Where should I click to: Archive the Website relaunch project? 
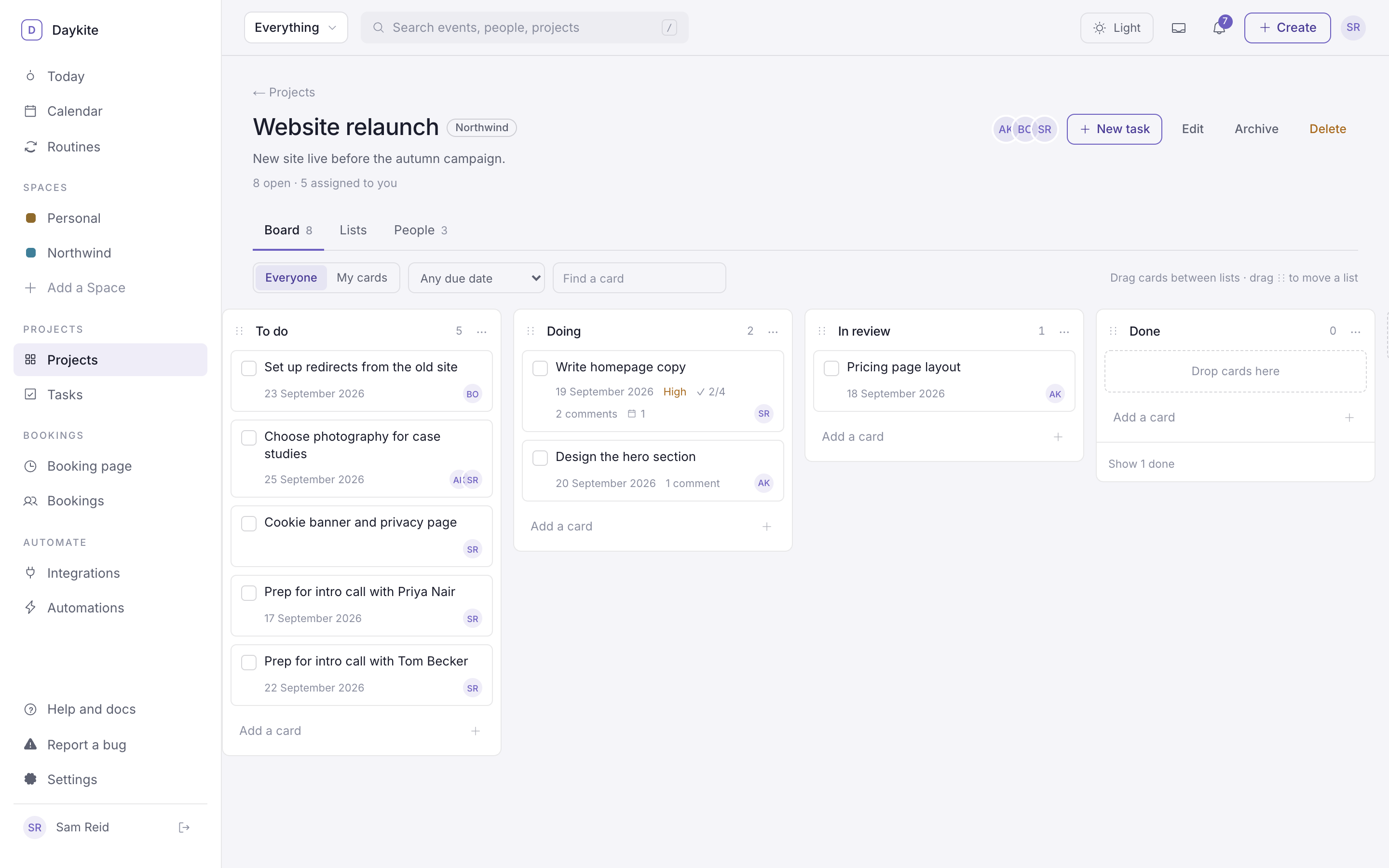[1256, 129]
